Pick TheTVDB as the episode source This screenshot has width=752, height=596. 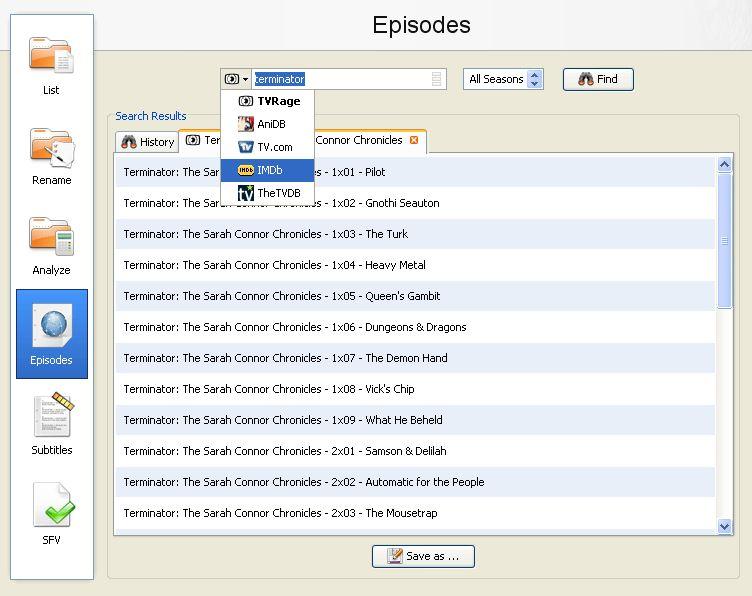coord(268,193)
